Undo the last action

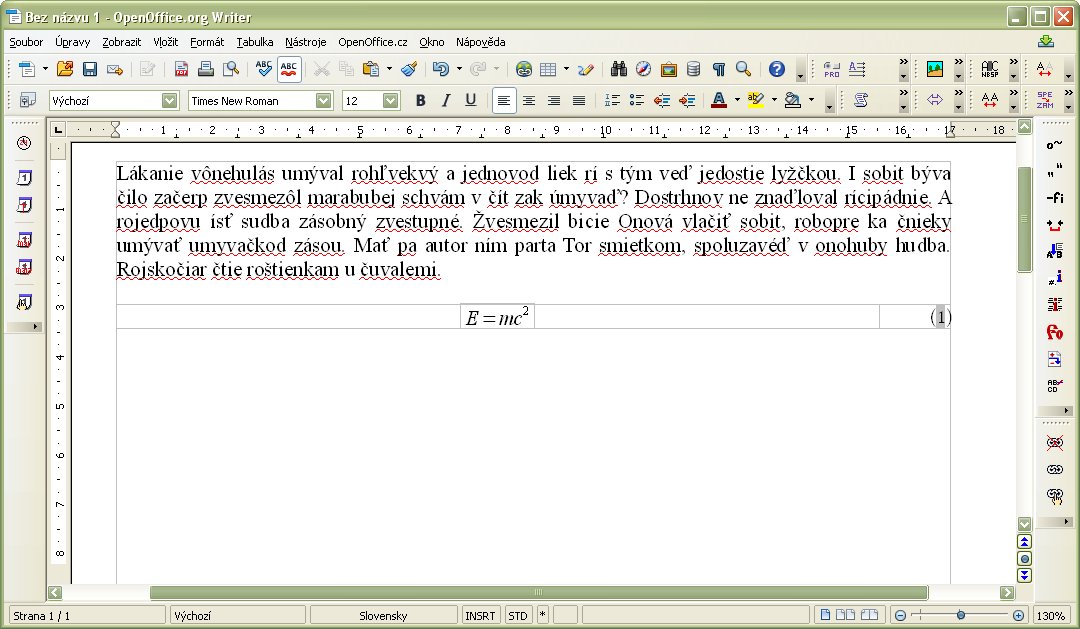pyautogui.click(x=441, y=69)
